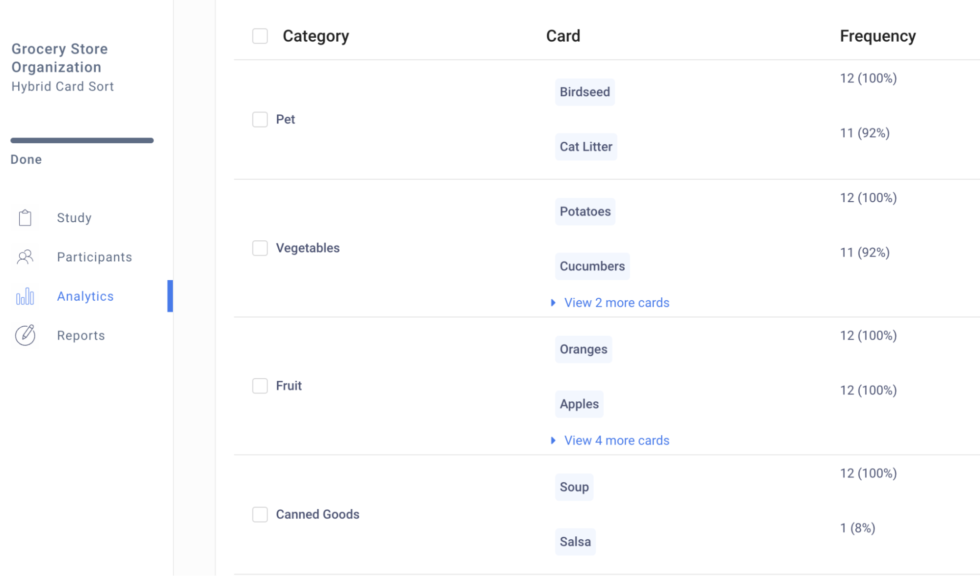Viewport: 980px width, 576px height.
Task: Click the progress bar above Done
Action: coord(80,140)
